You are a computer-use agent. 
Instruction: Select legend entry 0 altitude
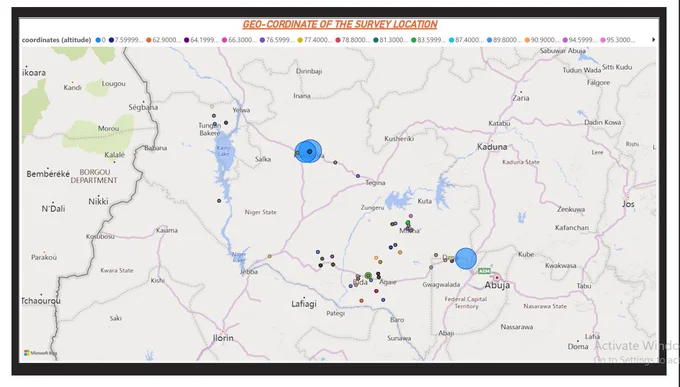[101, 40]
